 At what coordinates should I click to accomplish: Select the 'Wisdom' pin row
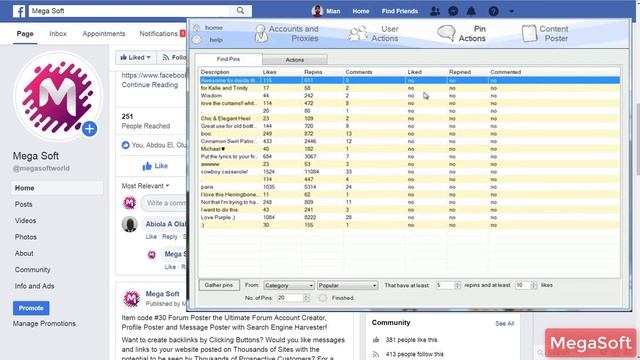[410, 96]
